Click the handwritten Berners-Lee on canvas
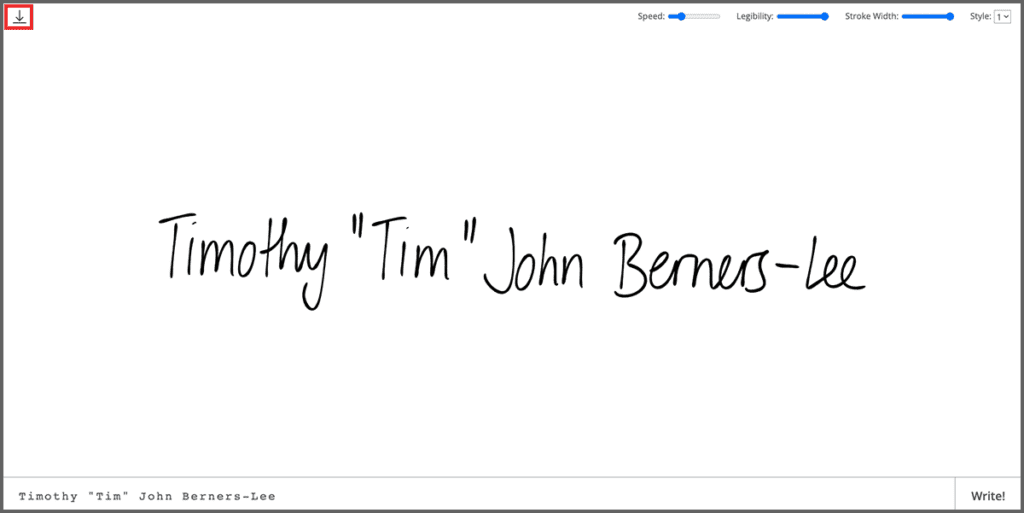The image size is (1024, 513). [x=738, y=265]
